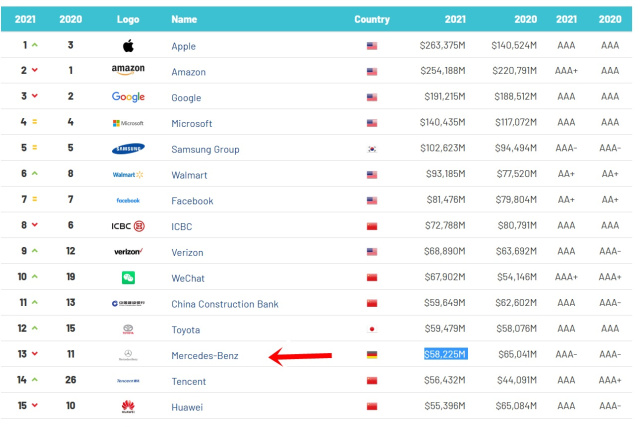Image resolution: width=640 pixels, height=427 pixels.
Task: Sort by the Logo column header
Action: click(x=128, y=19)
